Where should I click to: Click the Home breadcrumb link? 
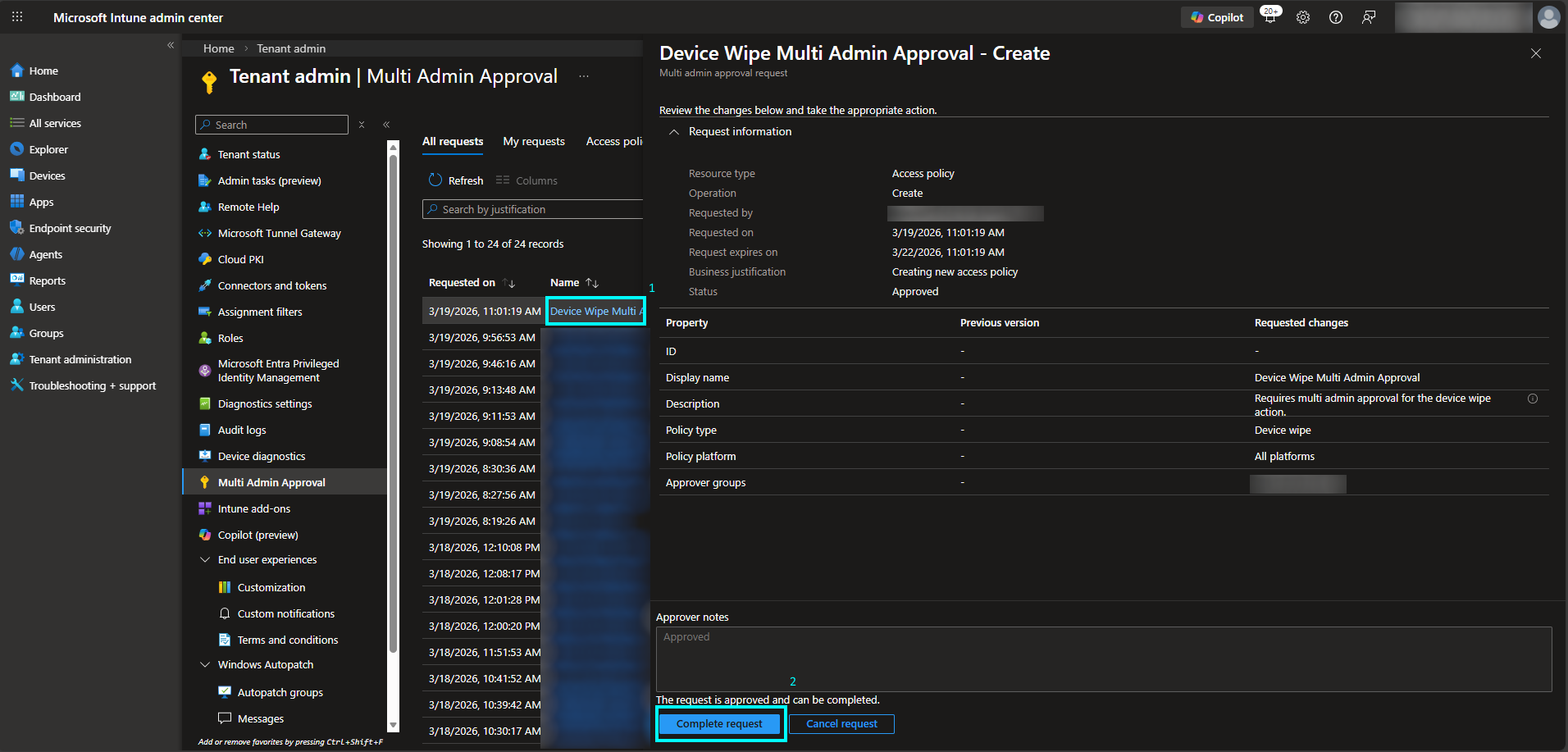click(x=219, y=48)
